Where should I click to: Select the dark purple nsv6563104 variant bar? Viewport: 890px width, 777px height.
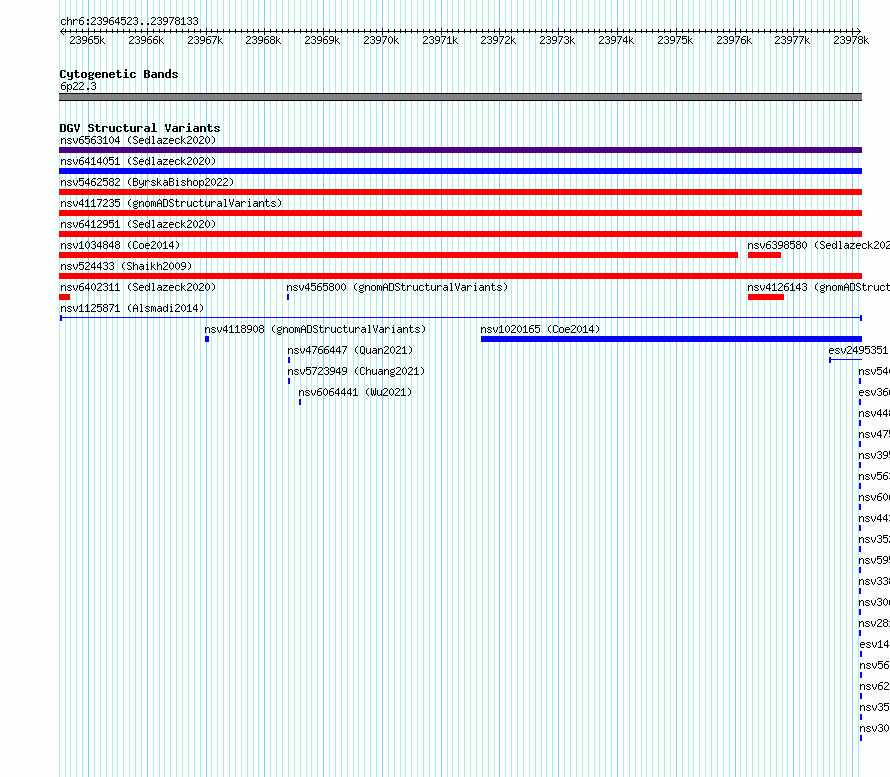tap(460, 150)
